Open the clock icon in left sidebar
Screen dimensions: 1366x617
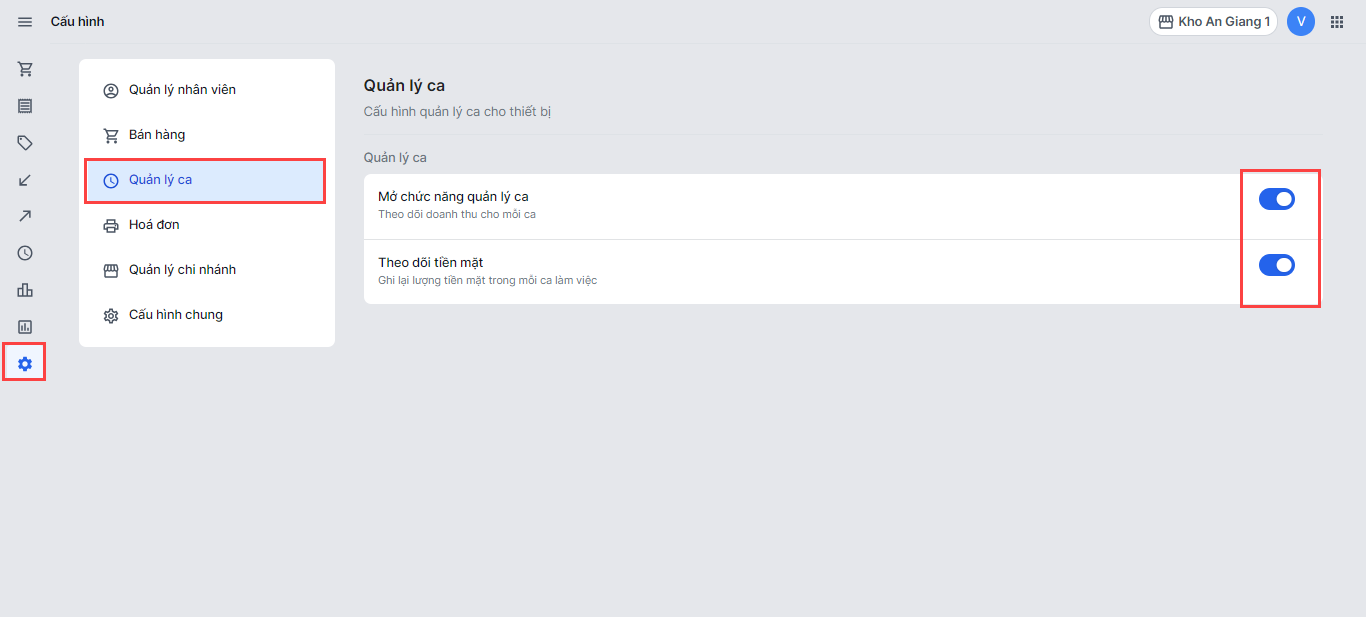[25, 253]
